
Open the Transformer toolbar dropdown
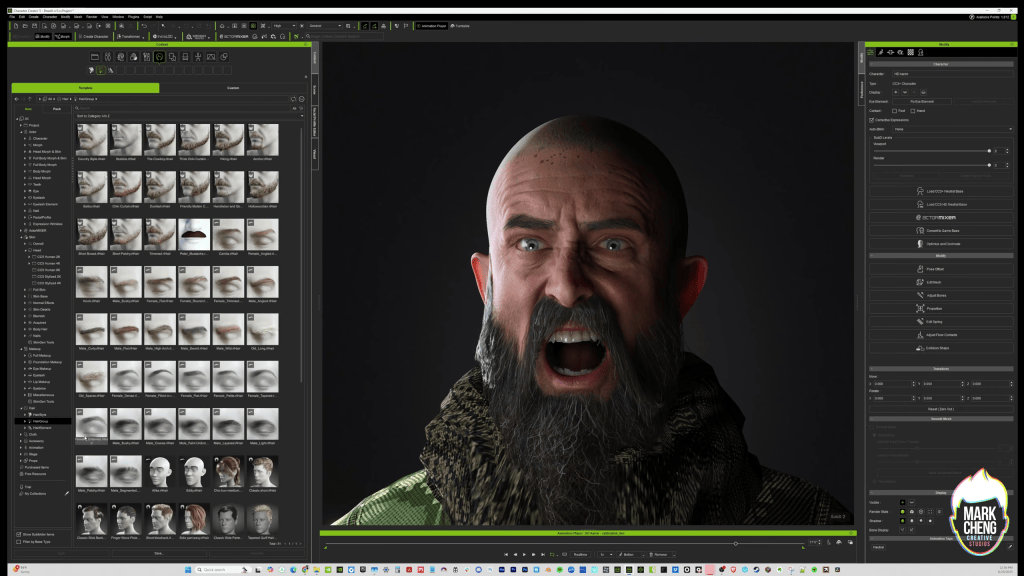pos(129,37)
